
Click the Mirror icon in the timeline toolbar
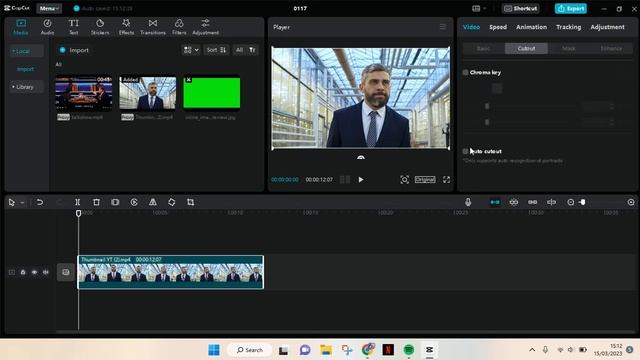pyautogui.click(x=153, y=202)
